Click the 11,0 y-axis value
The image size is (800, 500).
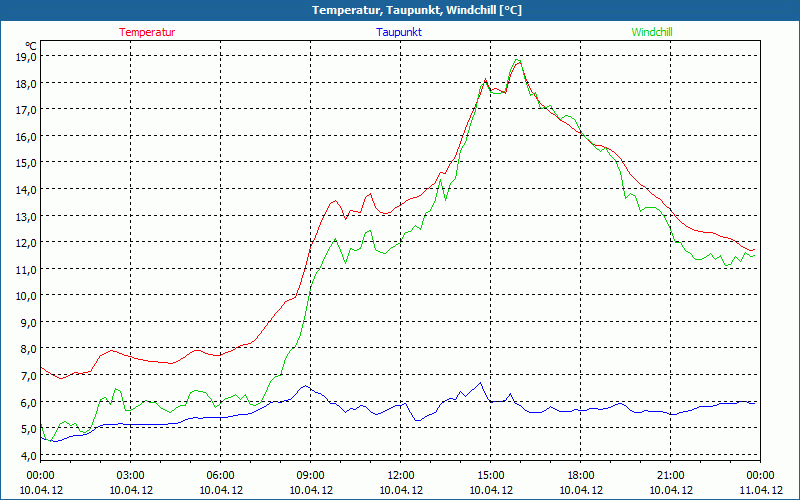[26, 270]
